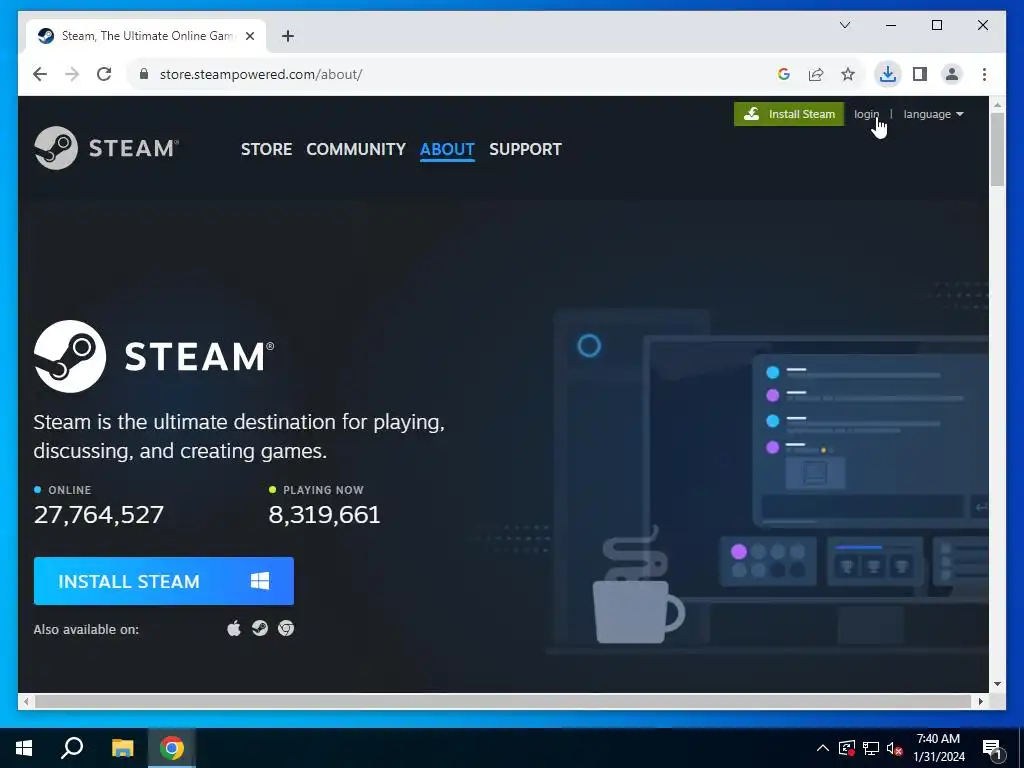Screen dimensions: 1024x768
Task: Click the scroll down arrow
Action: pyautogui.click(x=997, y=684)
